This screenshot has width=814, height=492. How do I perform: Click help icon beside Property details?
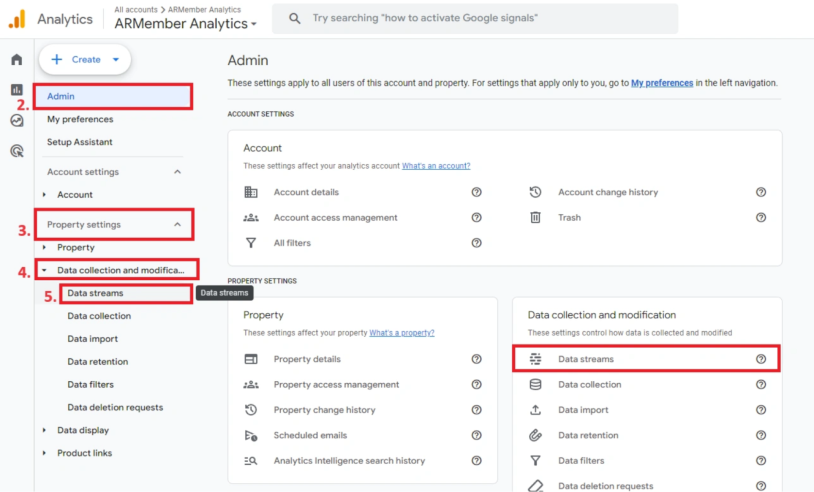476,359
